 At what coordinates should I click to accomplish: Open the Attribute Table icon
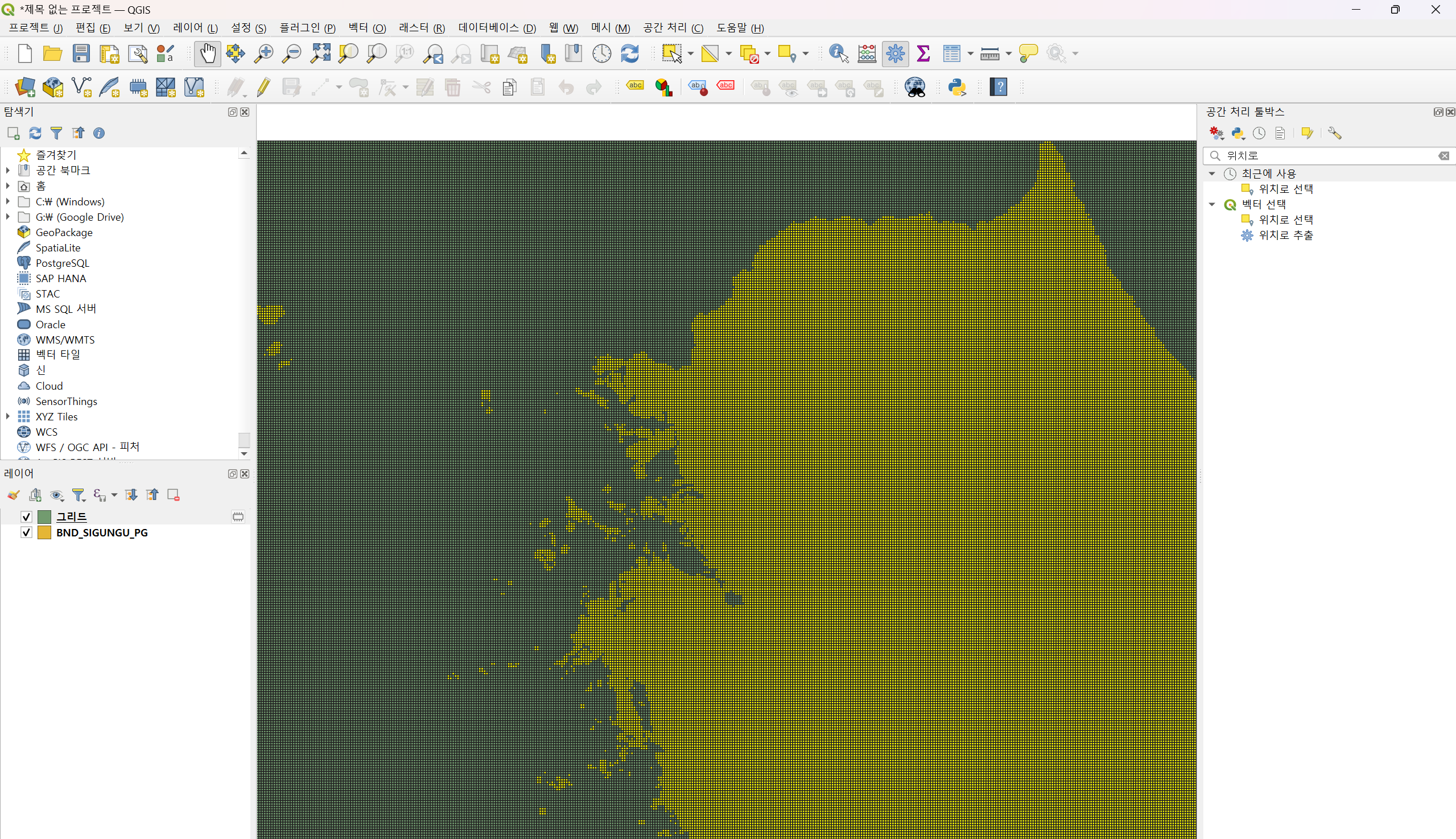tap(951, 53)
